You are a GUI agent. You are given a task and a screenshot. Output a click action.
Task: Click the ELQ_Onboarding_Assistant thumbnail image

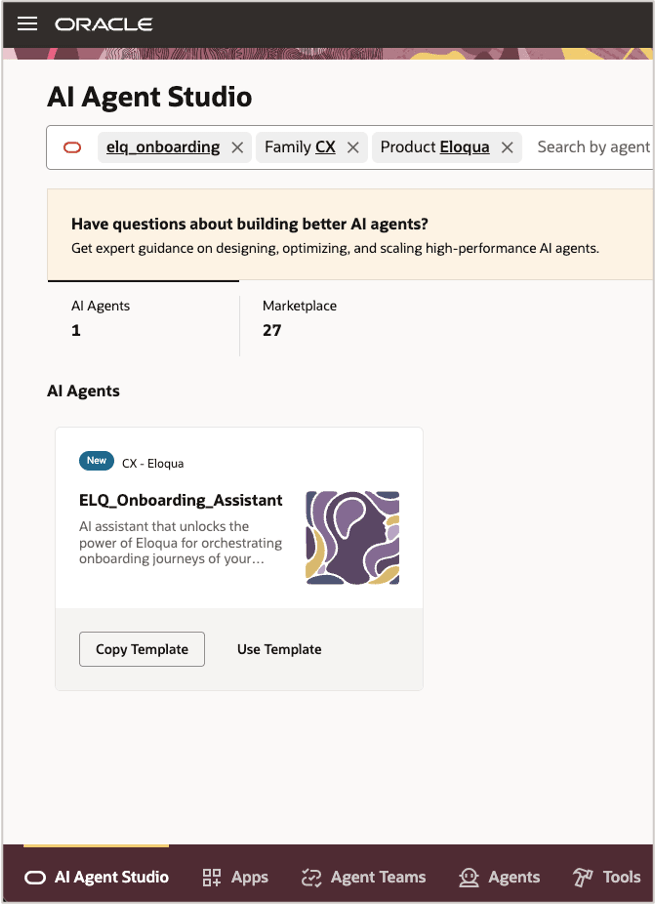pos(352,537)
